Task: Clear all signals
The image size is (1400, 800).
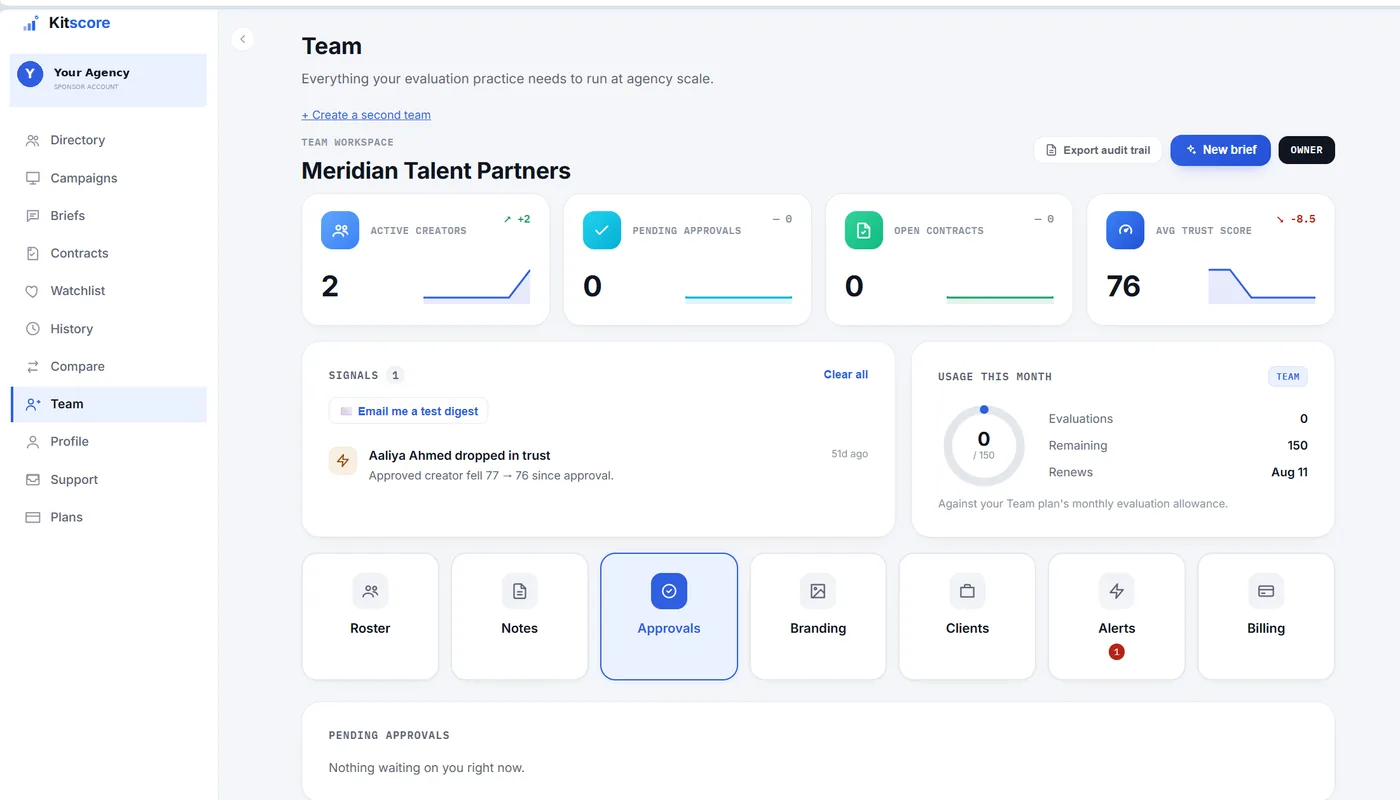Action: coord(846,375)
